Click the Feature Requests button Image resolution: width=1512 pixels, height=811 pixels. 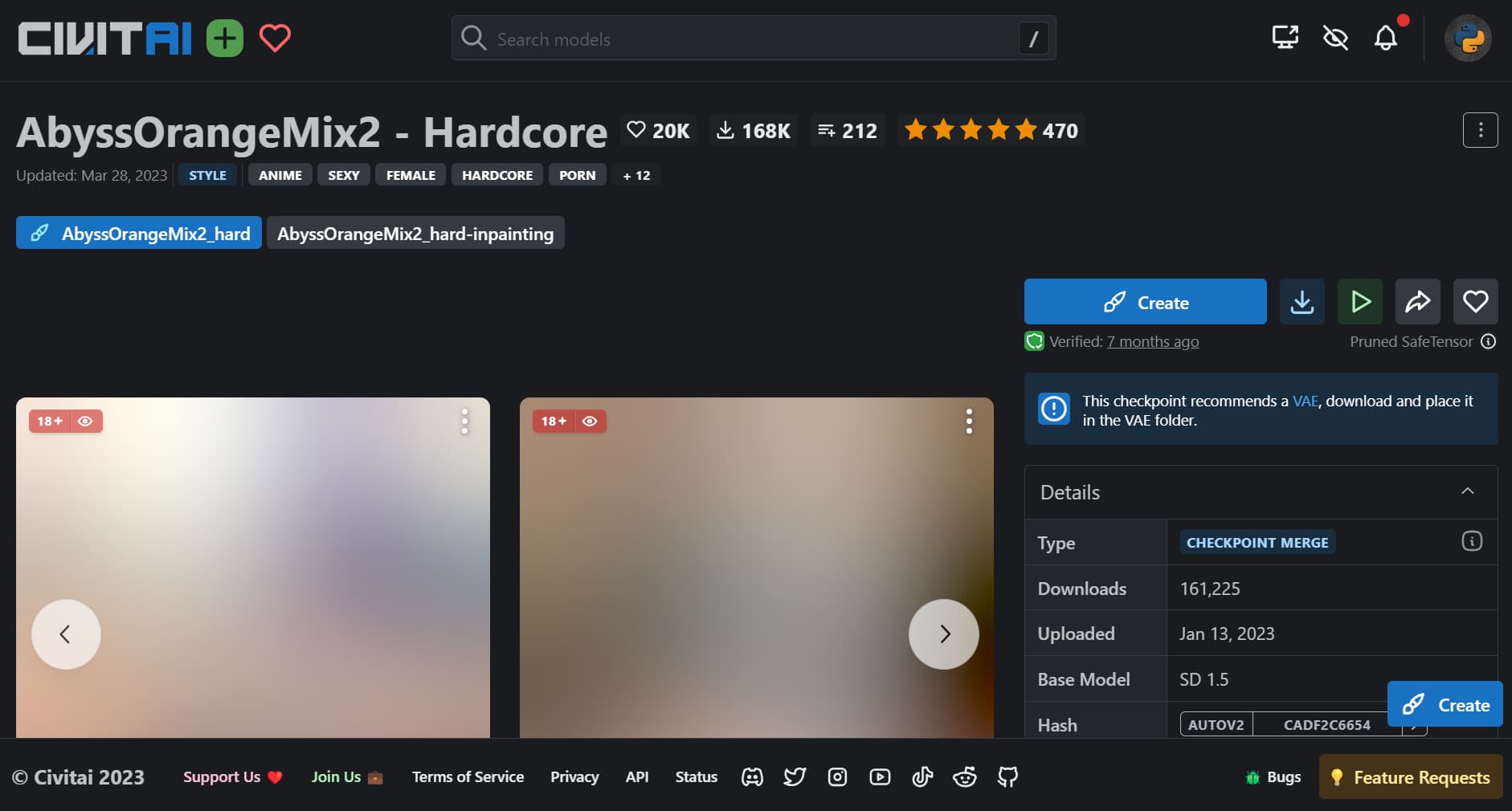tap(1411, 776)
